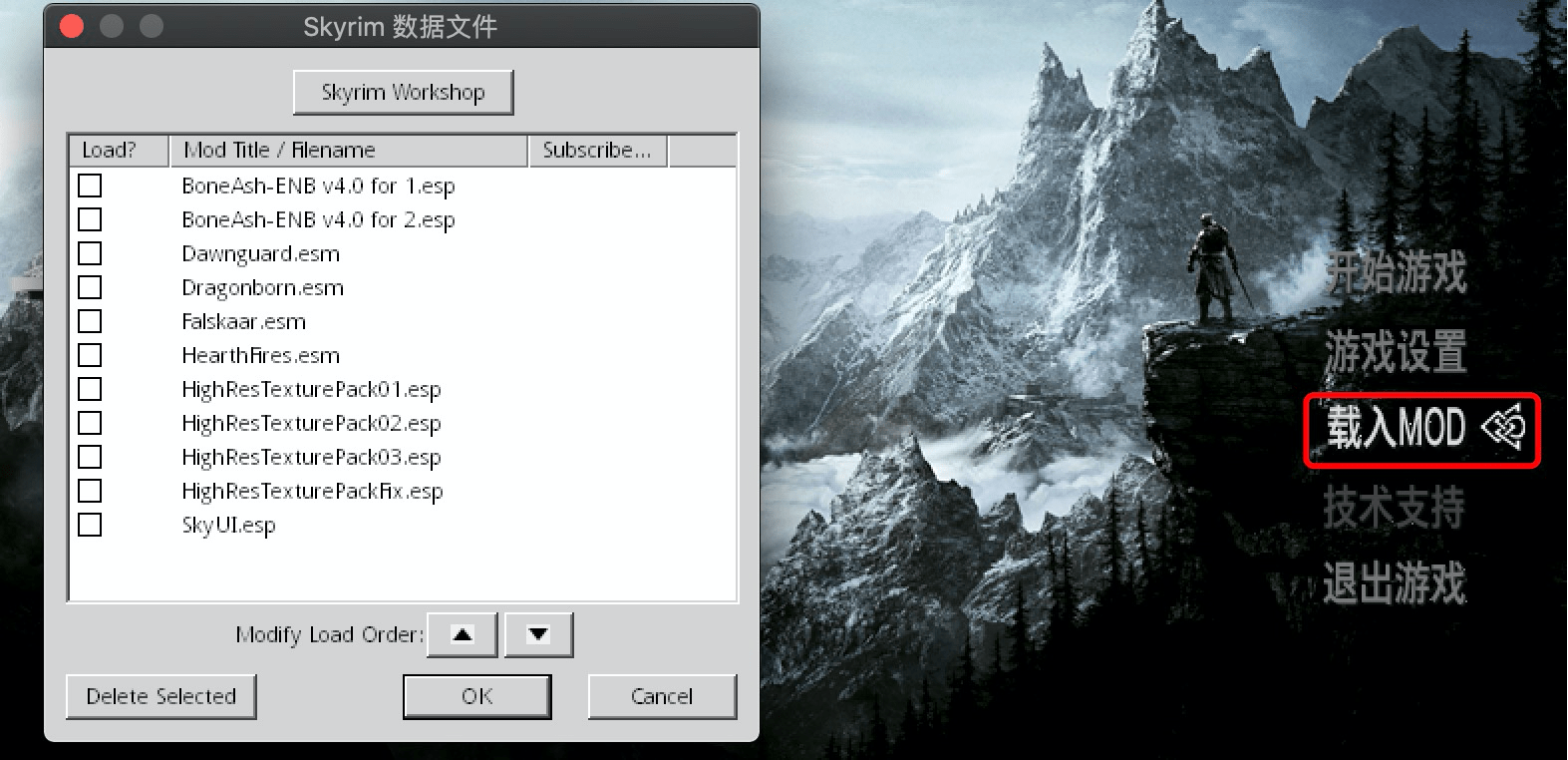
Task: Toggle HighResTexturePack03.esp checkbox
Action: coord(90,457)
